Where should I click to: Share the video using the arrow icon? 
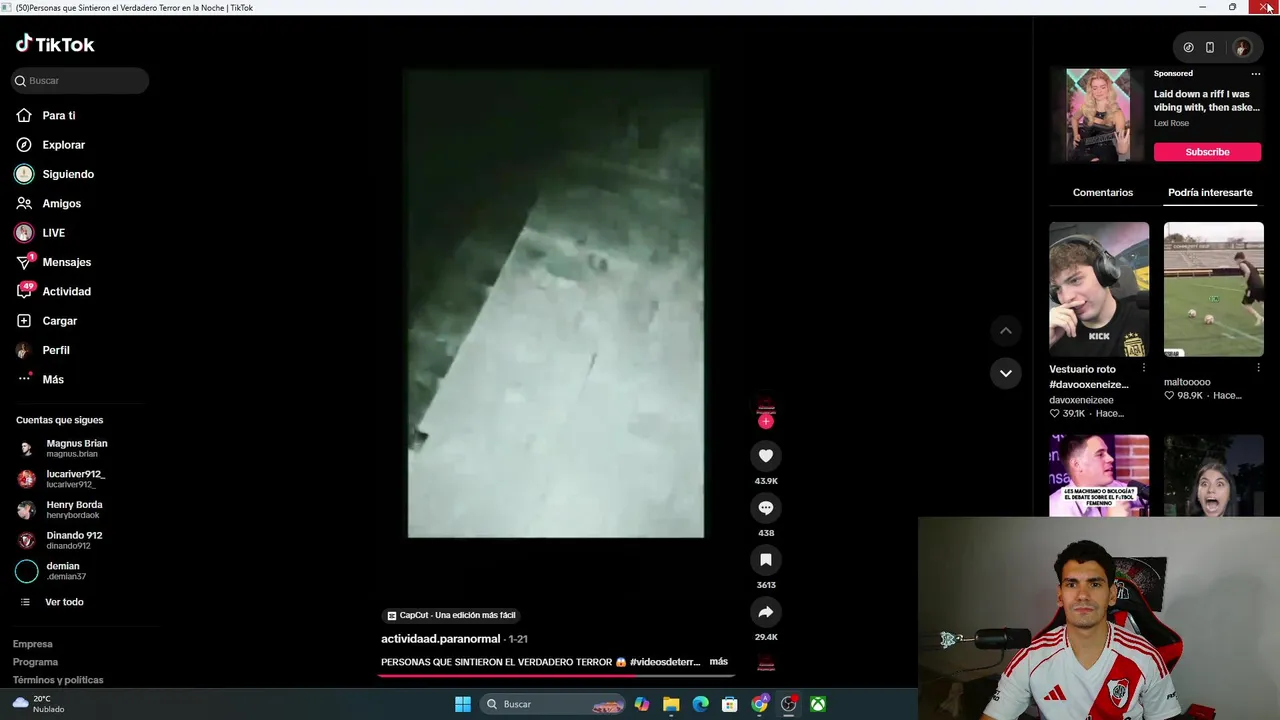[766, 612]
